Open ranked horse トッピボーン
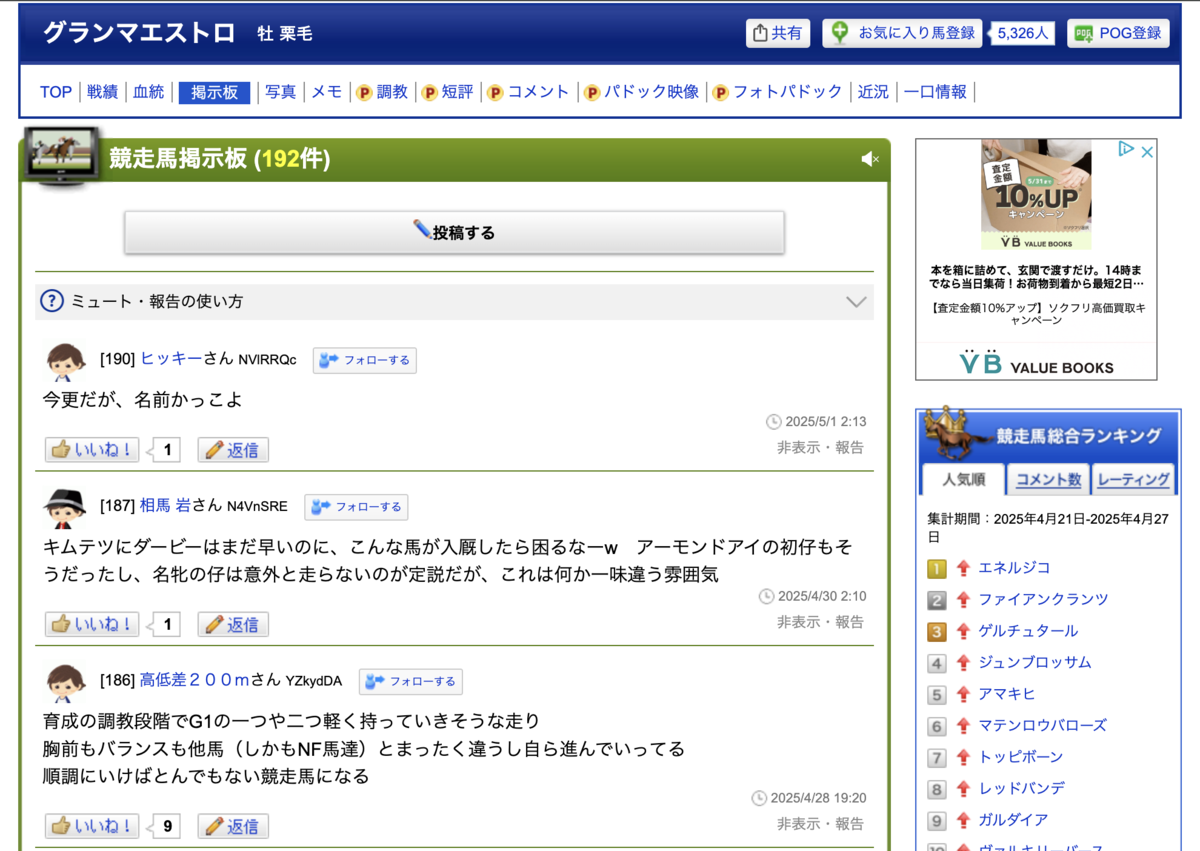The height and width of the screenshot is (851, 1200). click(1021, 757)
